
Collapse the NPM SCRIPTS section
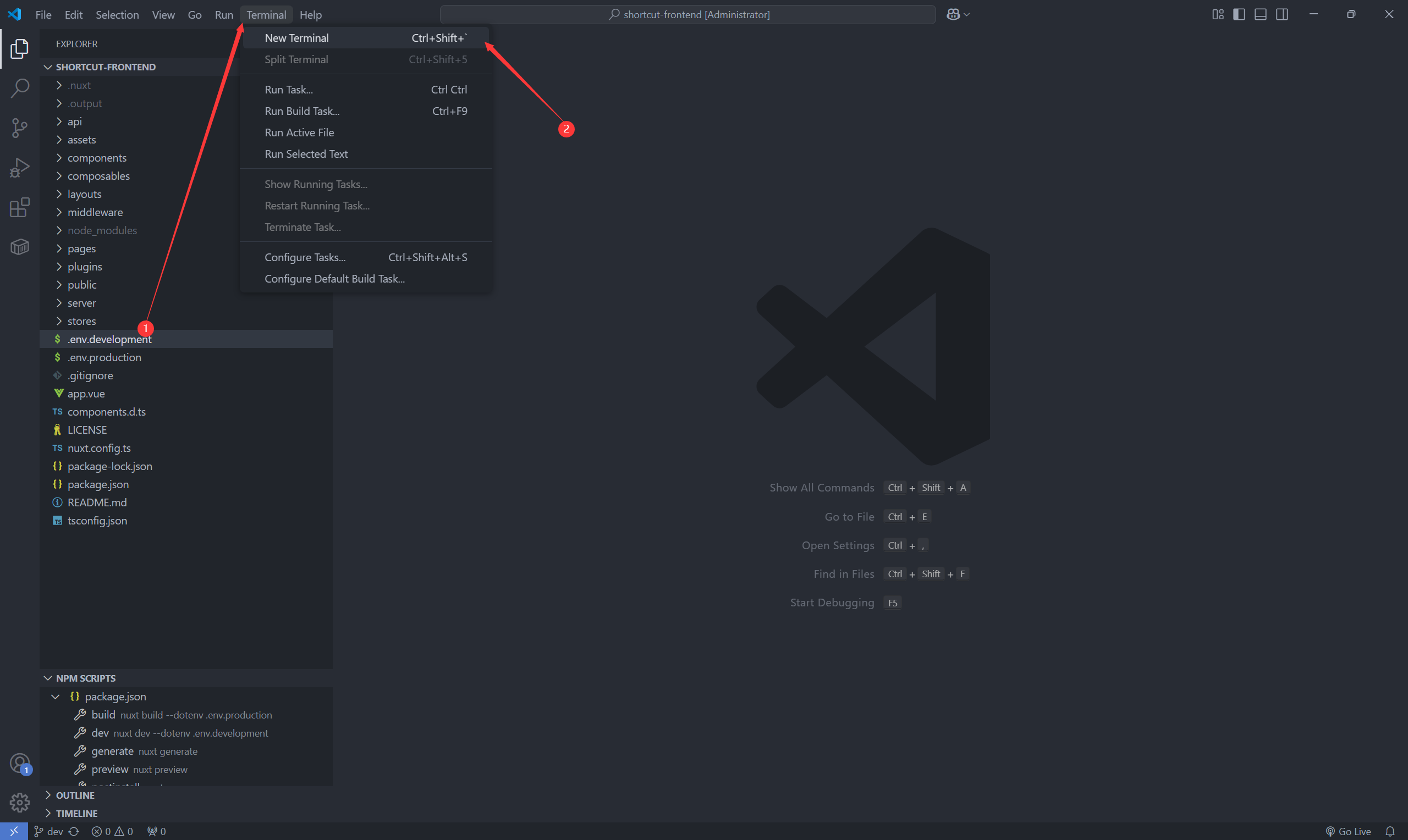[x=186, y=678]
